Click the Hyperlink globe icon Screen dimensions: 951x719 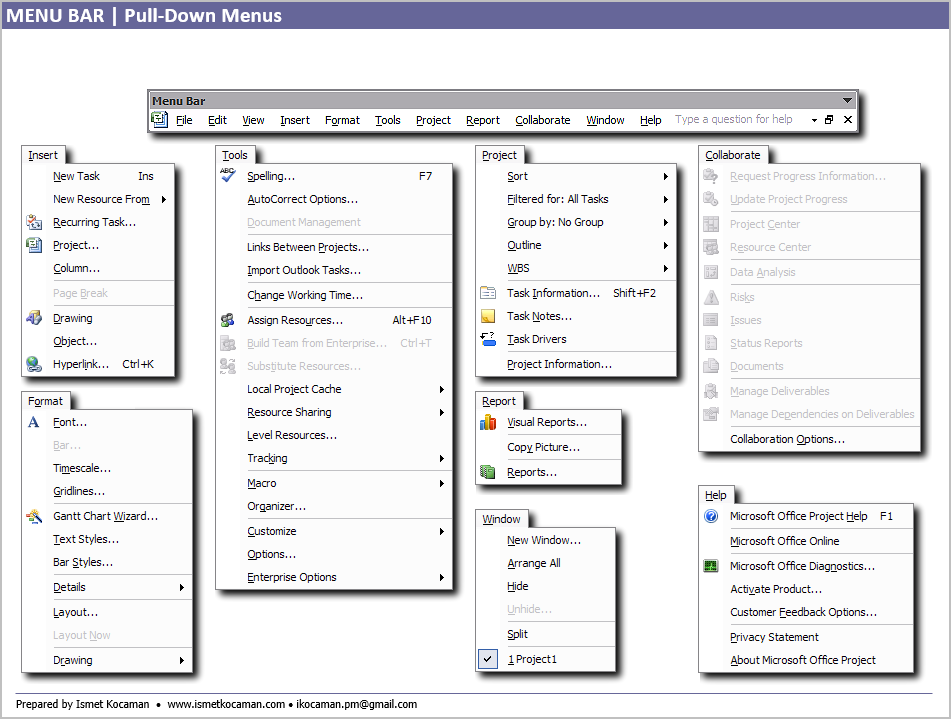[34, 365]
